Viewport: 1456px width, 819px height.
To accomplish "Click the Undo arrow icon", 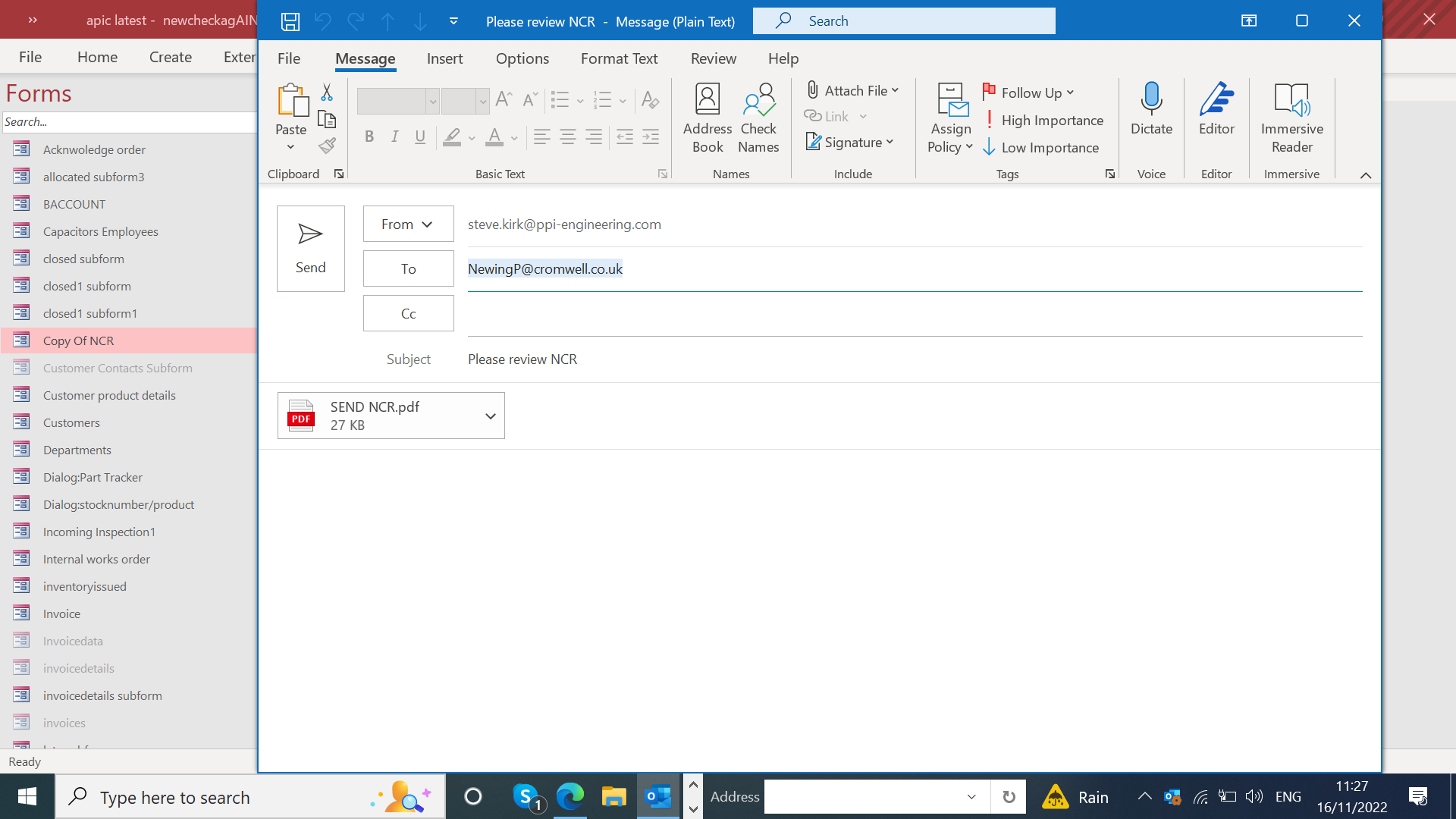I will pyautogui.click(x=323, y=21).
